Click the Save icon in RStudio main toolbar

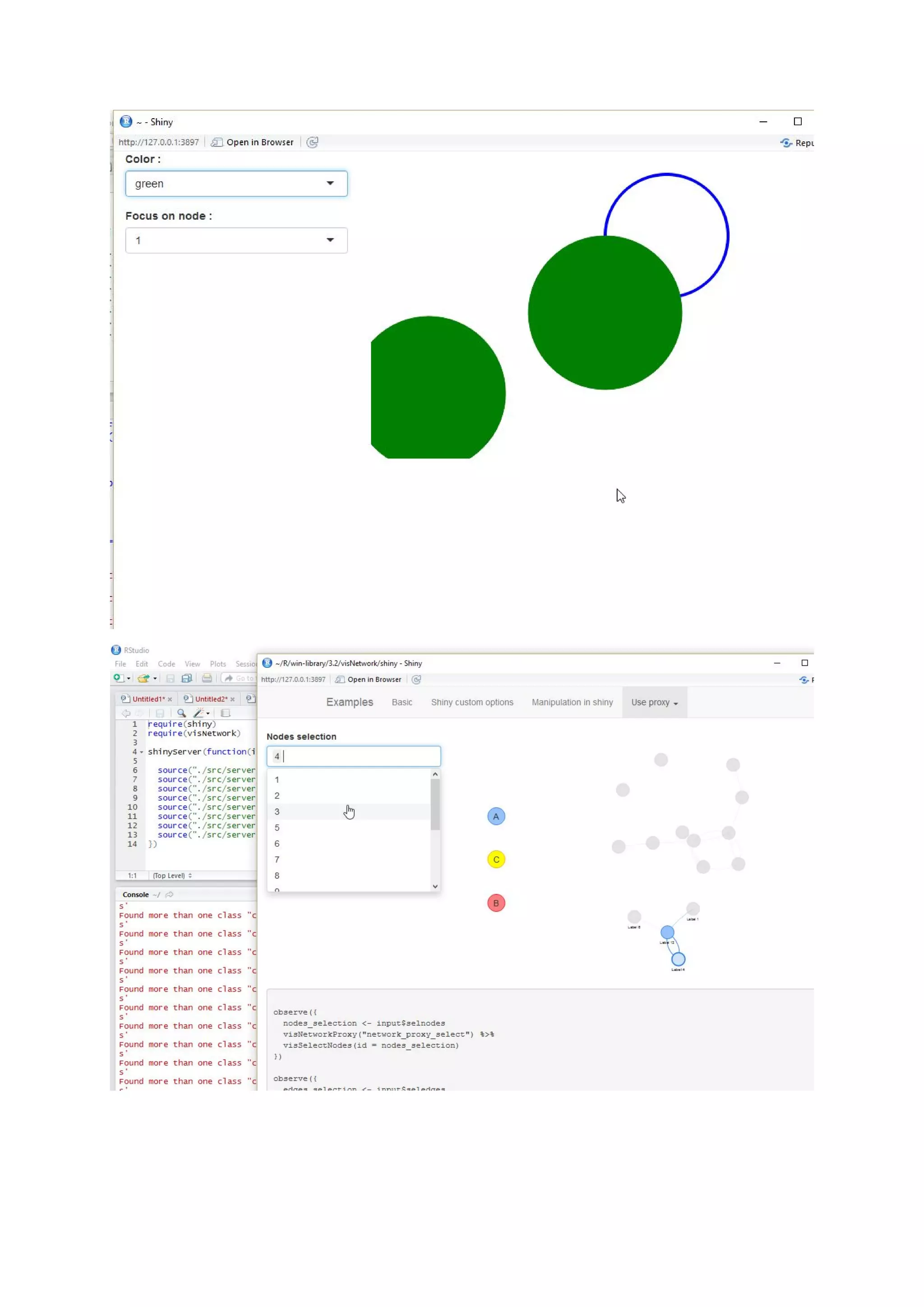coord(170,678)
